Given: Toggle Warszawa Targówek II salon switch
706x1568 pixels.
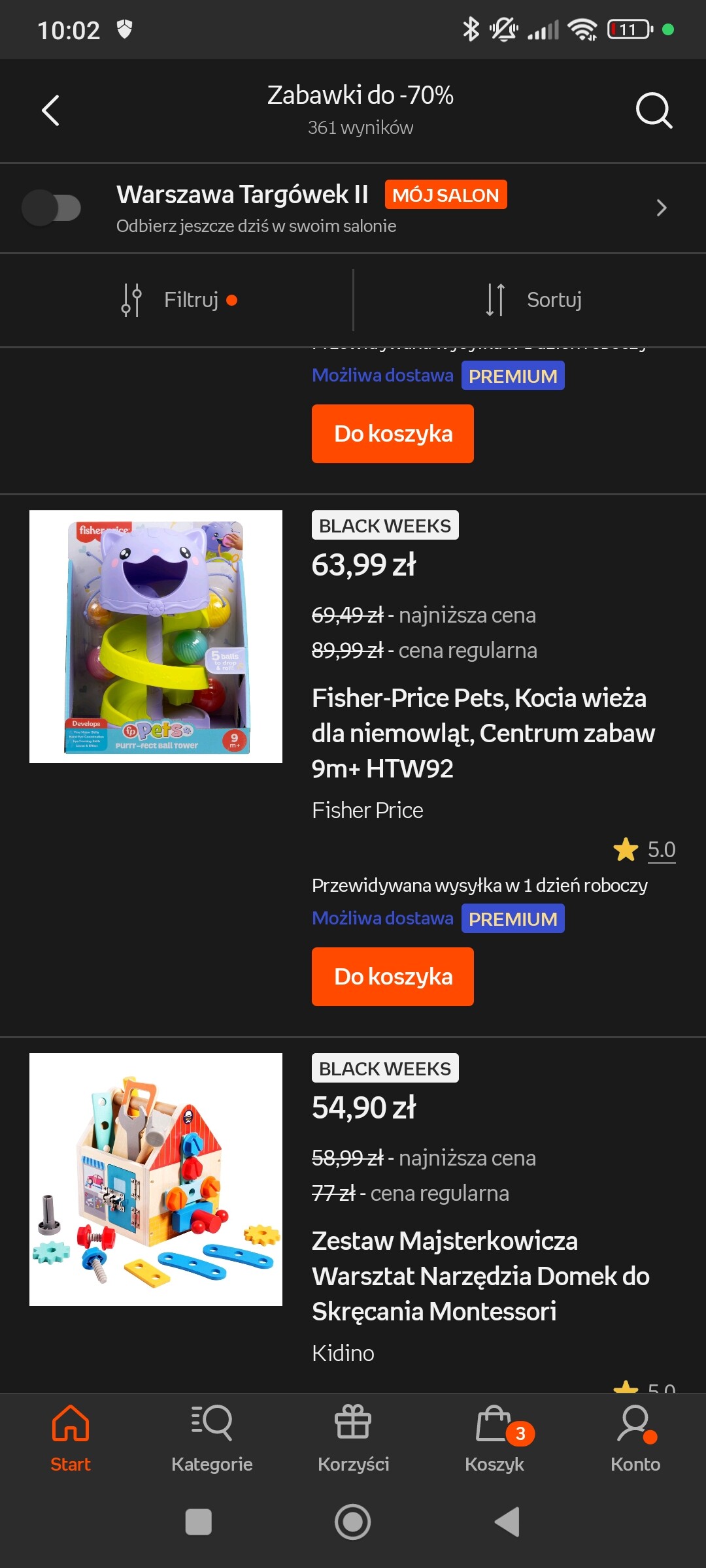Looking at the screenshot, I should (x=51, y=208).
